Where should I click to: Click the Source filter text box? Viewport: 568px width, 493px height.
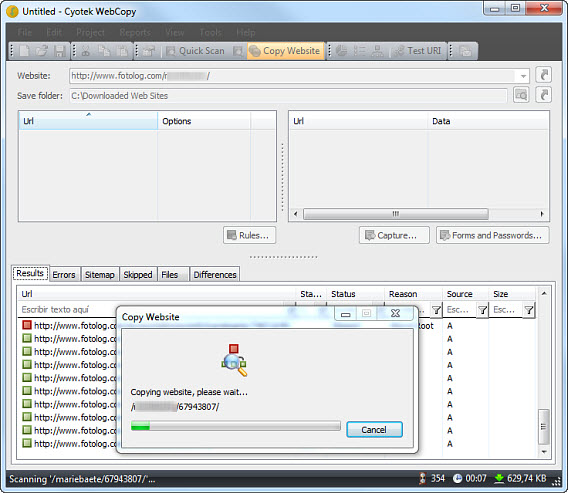(459, 310)
